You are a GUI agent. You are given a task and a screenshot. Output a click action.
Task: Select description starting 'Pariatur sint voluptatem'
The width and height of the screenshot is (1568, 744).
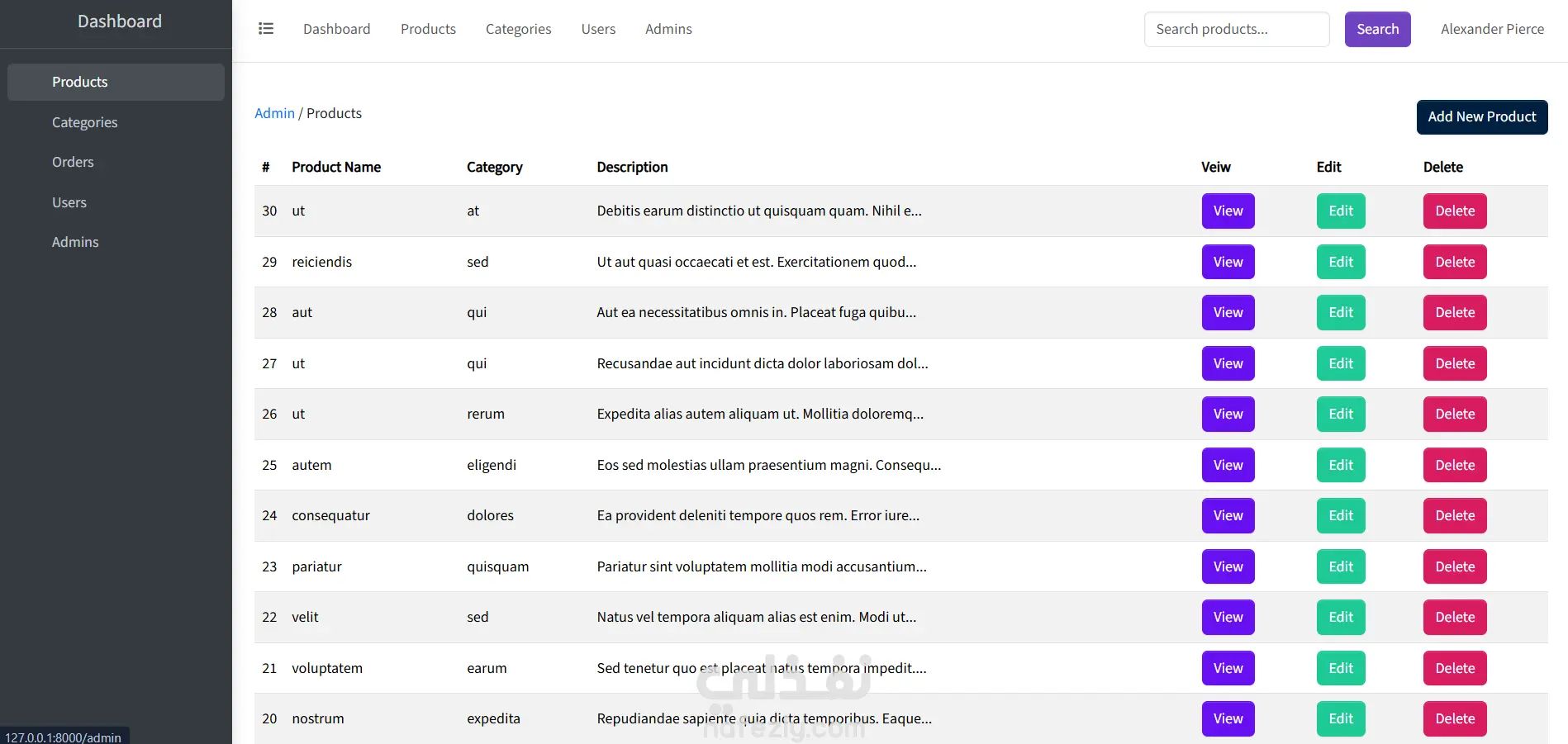(762, 566)
